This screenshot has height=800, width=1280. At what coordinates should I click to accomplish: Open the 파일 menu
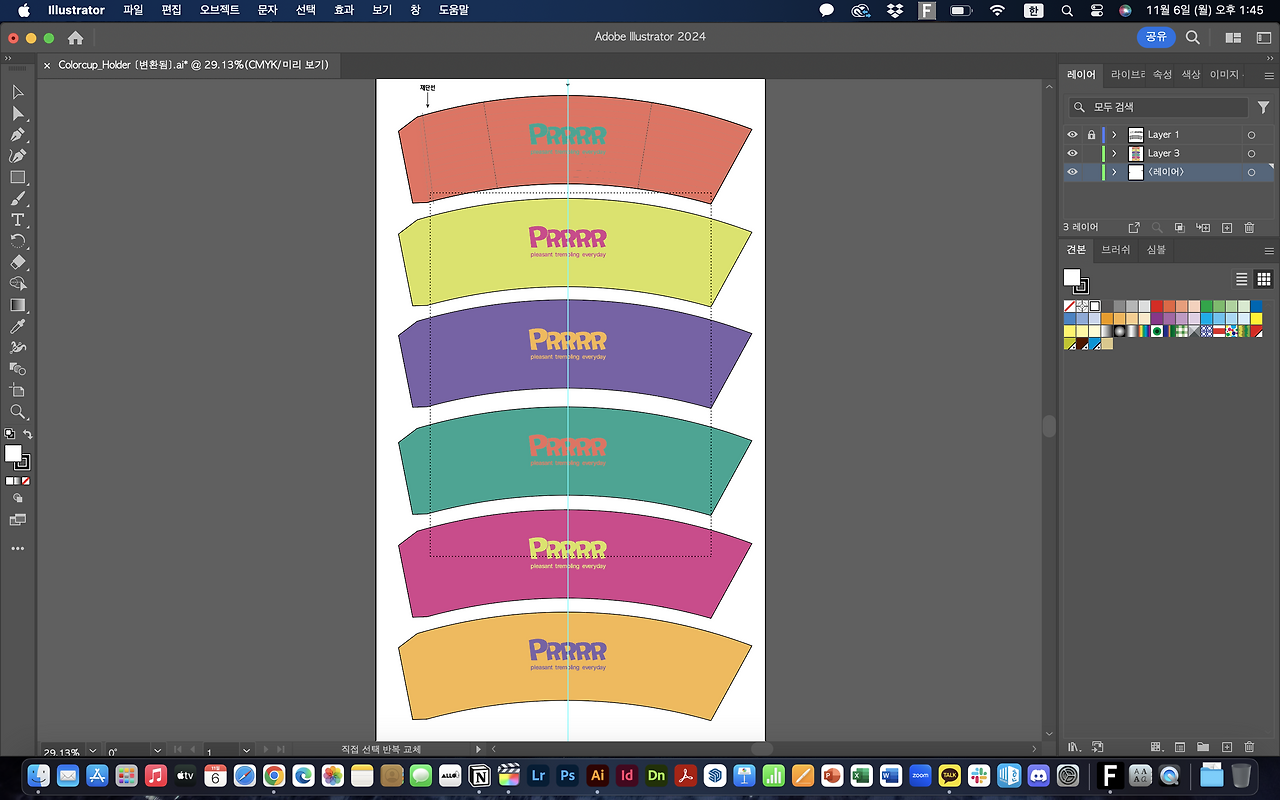[x=133, y=10]
